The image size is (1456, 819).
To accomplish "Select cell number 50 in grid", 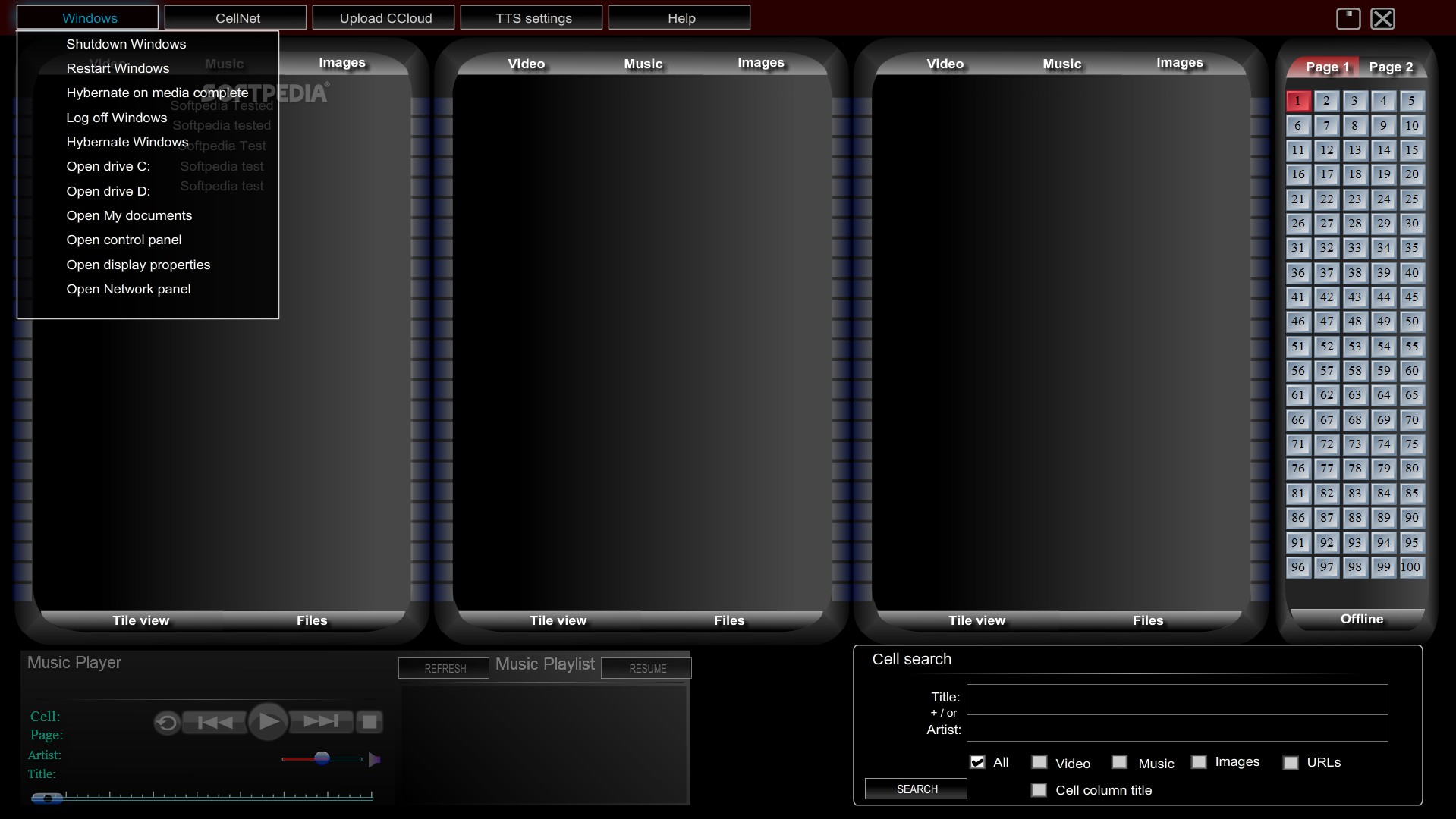I will (1411, 322).
